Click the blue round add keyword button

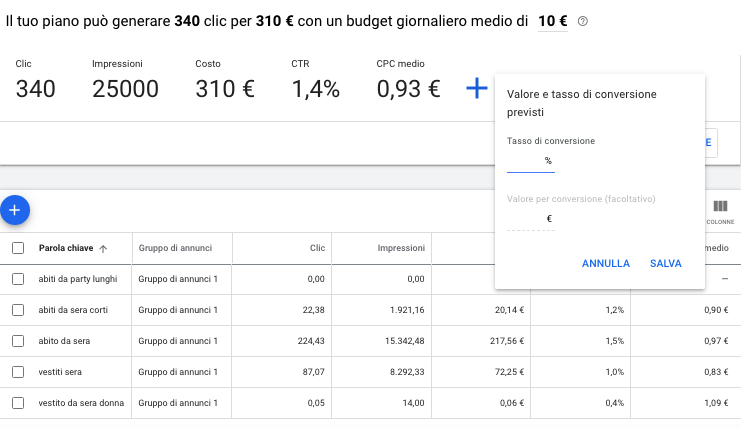[15, 210]
